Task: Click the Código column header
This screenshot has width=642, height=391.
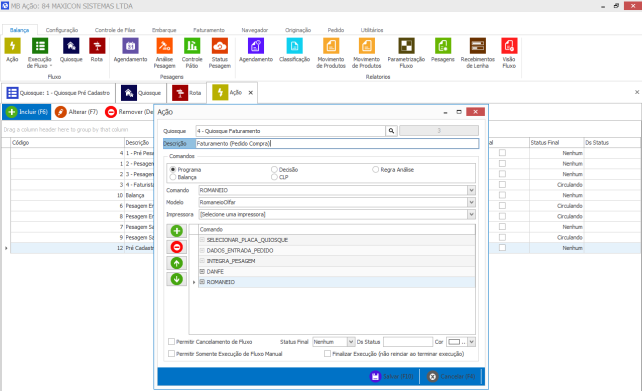Action: coord(68,142)
